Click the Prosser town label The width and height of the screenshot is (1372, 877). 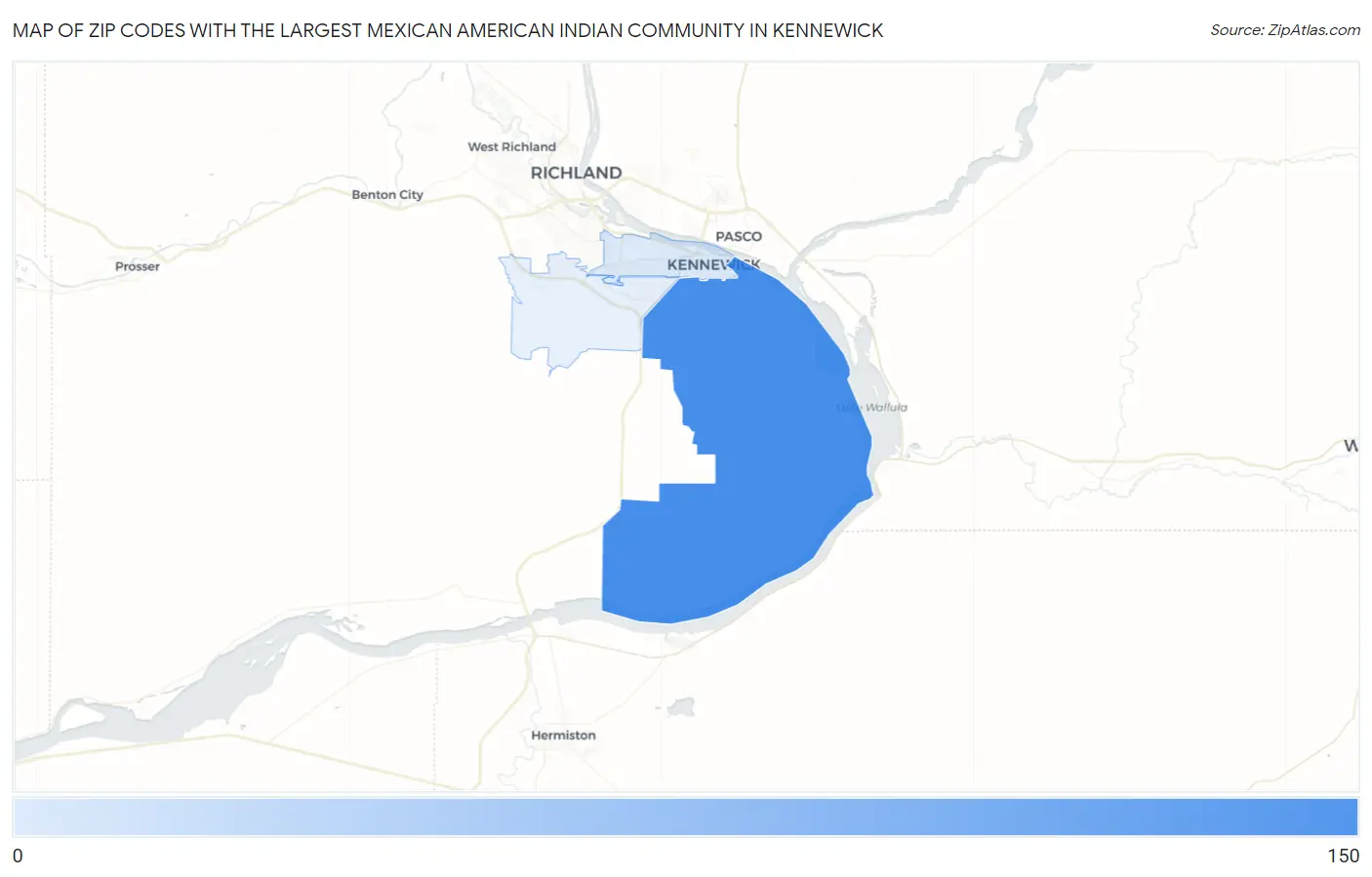click(137, 266)
